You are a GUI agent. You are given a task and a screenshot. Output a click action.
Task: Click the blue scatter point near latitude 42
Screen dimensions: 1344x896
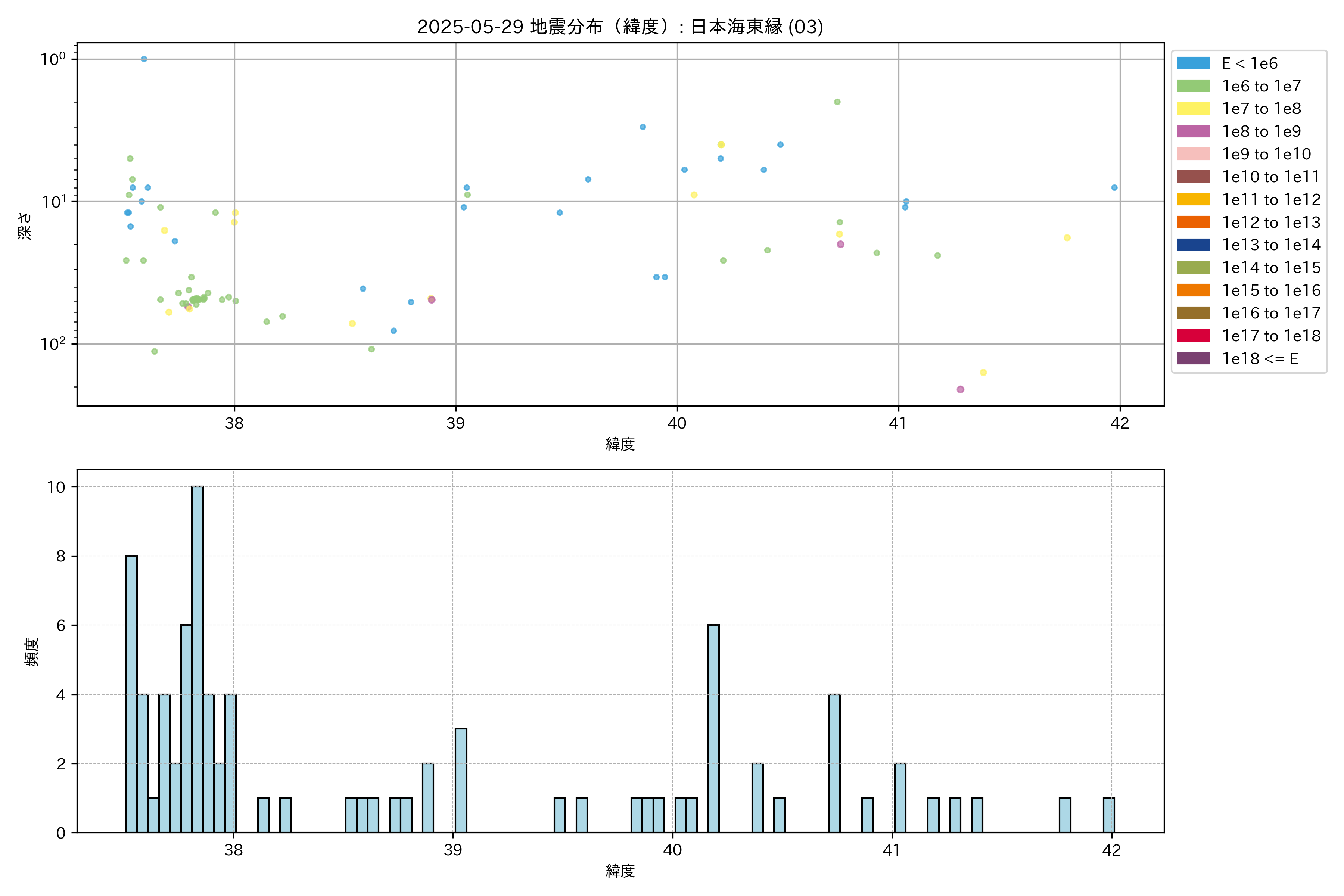[x=1114, y=187]
